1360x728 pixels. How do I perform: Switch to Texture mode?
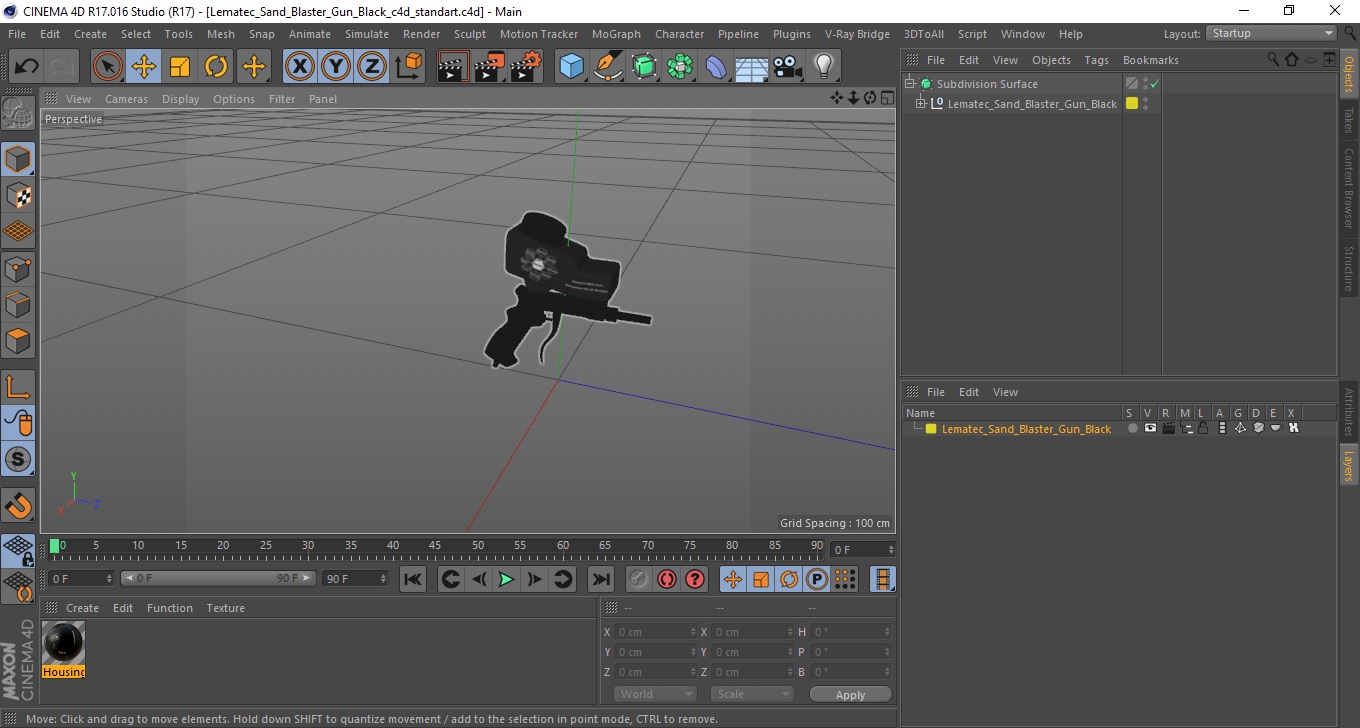point(19,195)
